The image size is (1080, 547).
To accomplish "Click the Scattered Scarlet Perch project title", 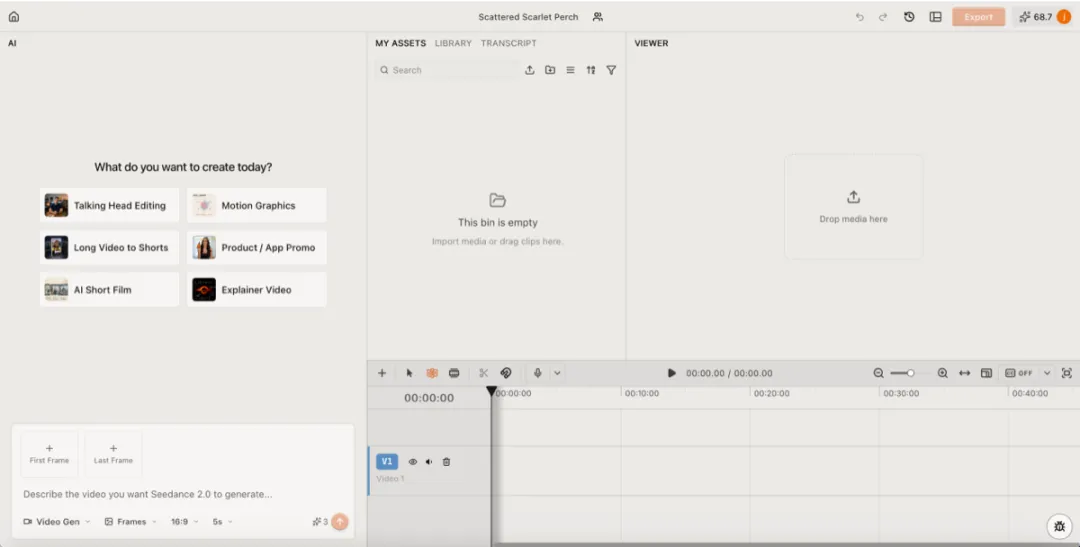I will pos(528,17).
